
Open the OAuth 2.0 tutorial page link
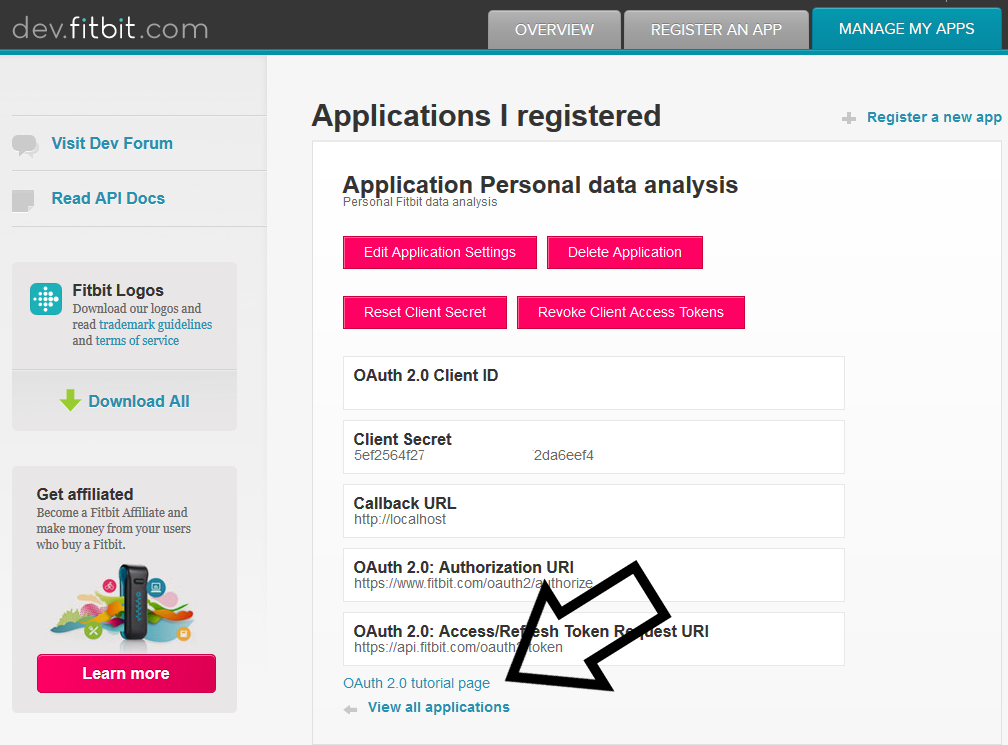click(x=417, y=683)
